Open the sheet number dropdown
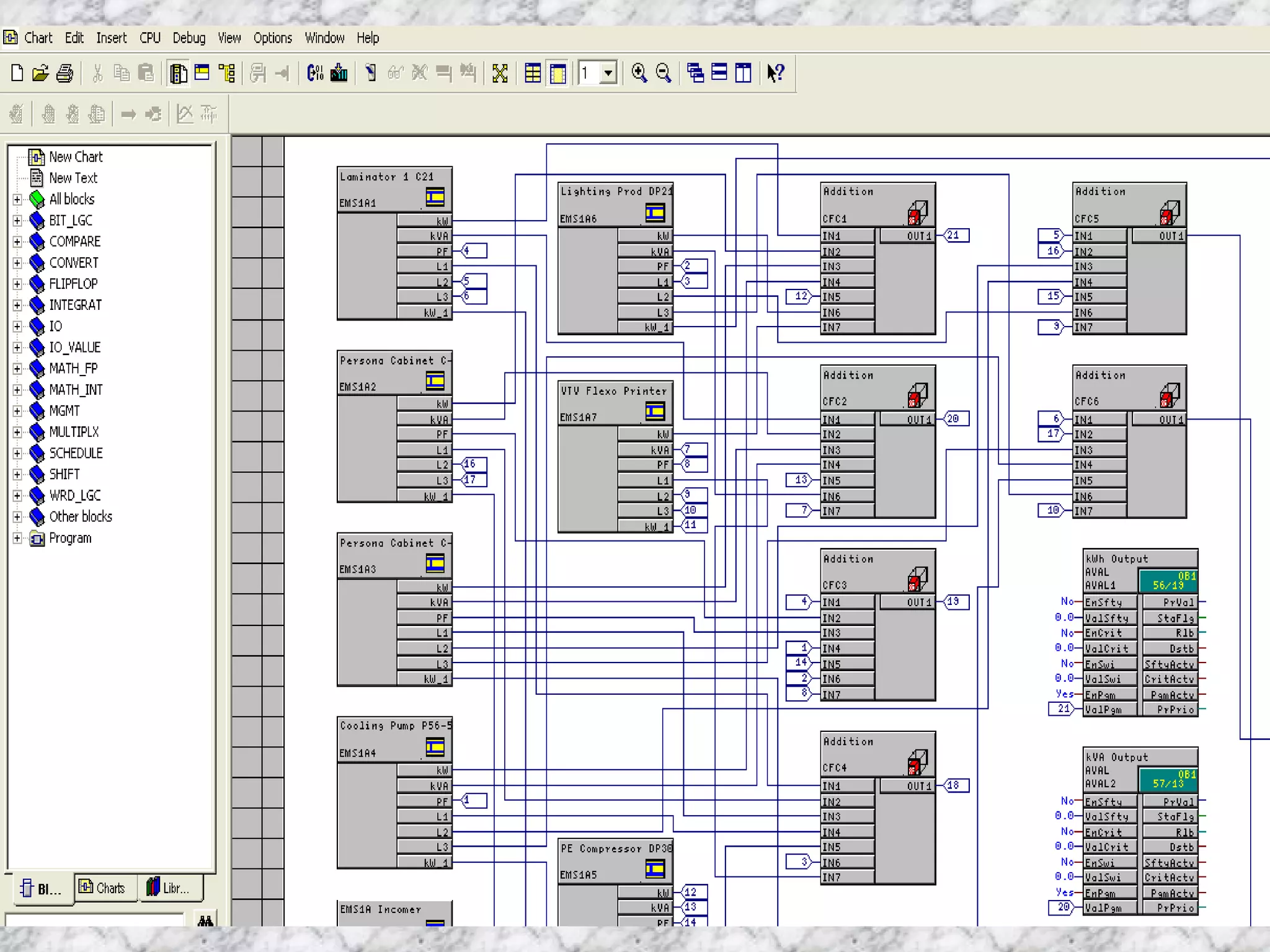Screen dimensions: 1270x952 [608, 73]
